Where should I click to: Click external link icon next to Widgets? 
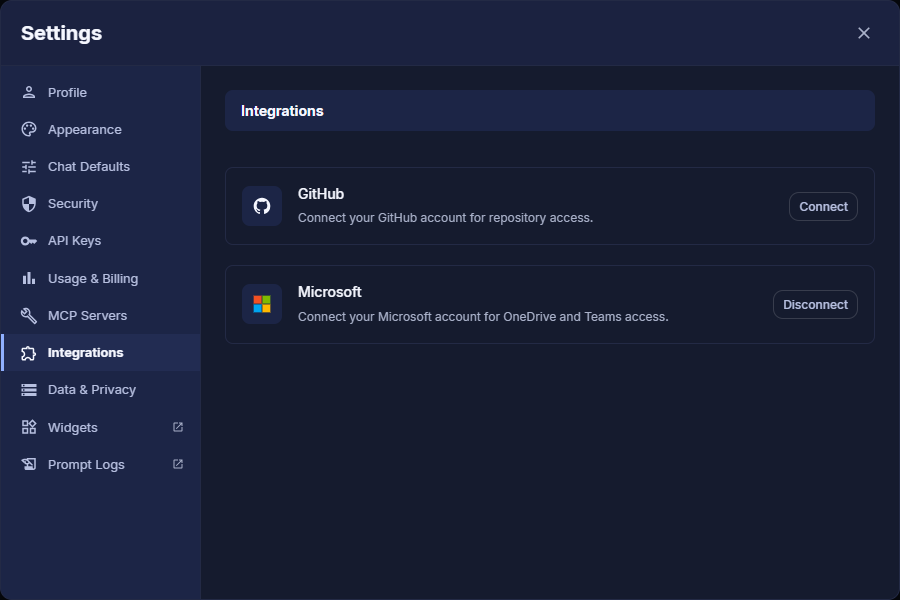coord(178,427)
